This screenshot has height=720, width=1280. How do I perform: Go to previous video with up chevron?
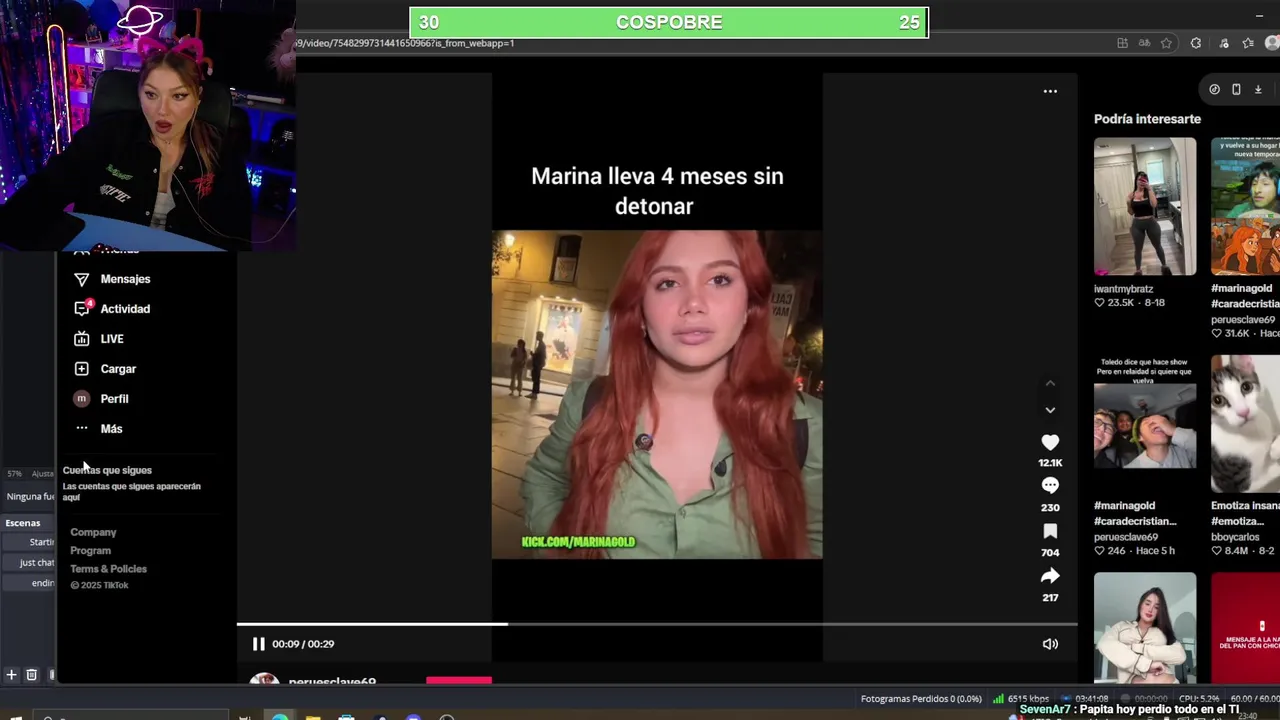[1050, 383]
